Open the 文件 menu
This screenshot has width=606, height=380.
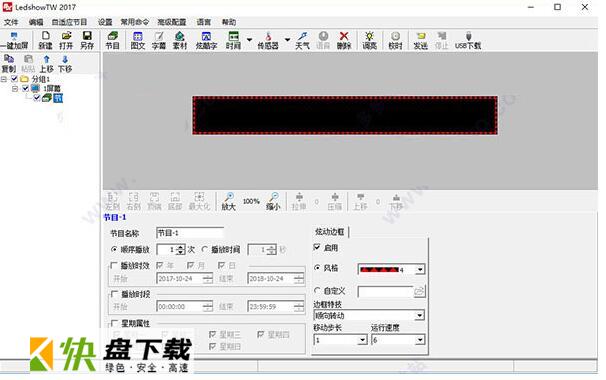(11, 22)
